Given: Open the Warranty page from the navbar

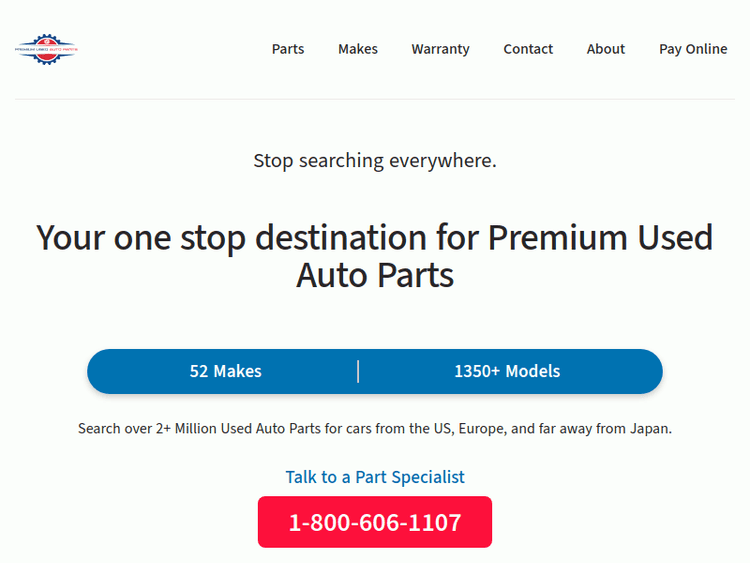Looking at the screenshot, I should click(x=440, y=49).
